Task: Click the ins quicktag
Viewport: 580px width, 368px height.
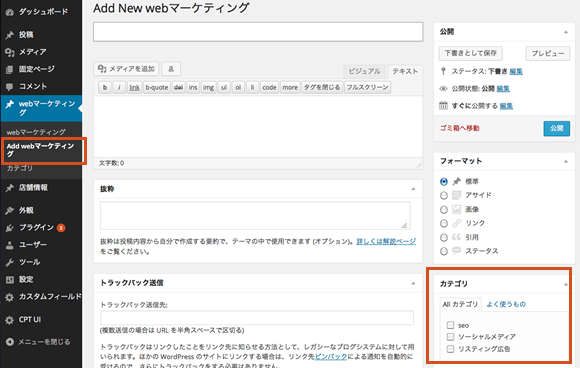Action: [x=193, y=88]
